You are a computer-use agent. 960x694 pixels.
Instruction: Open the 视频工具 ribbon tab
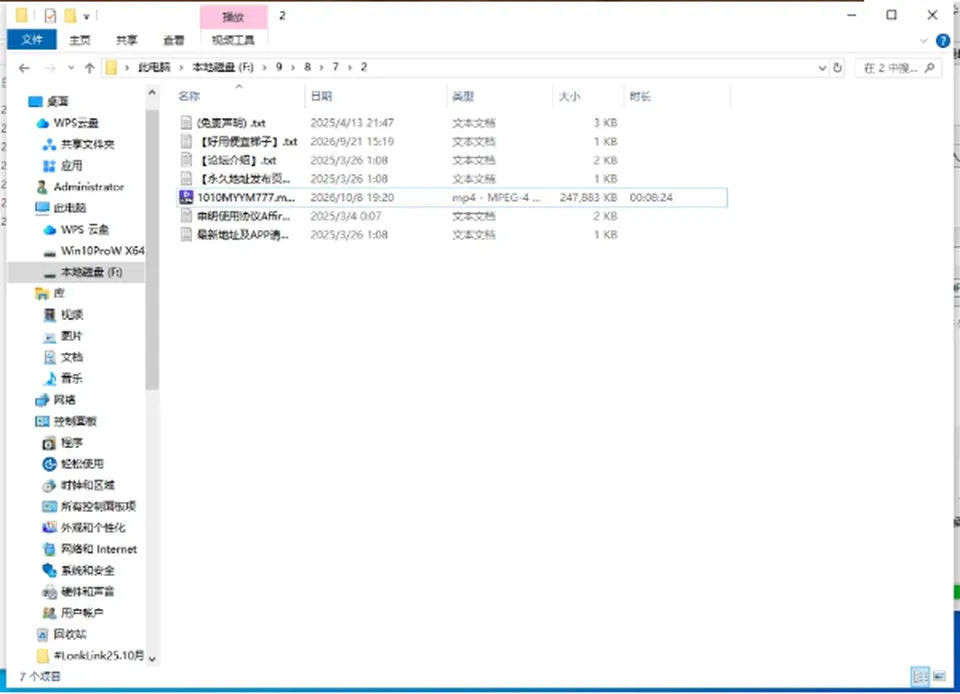click(233, 40)
